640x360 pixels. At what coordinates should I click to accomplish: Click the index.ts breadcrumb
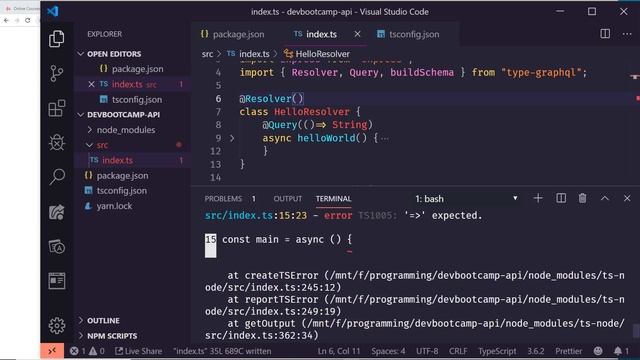pos(249,54)
